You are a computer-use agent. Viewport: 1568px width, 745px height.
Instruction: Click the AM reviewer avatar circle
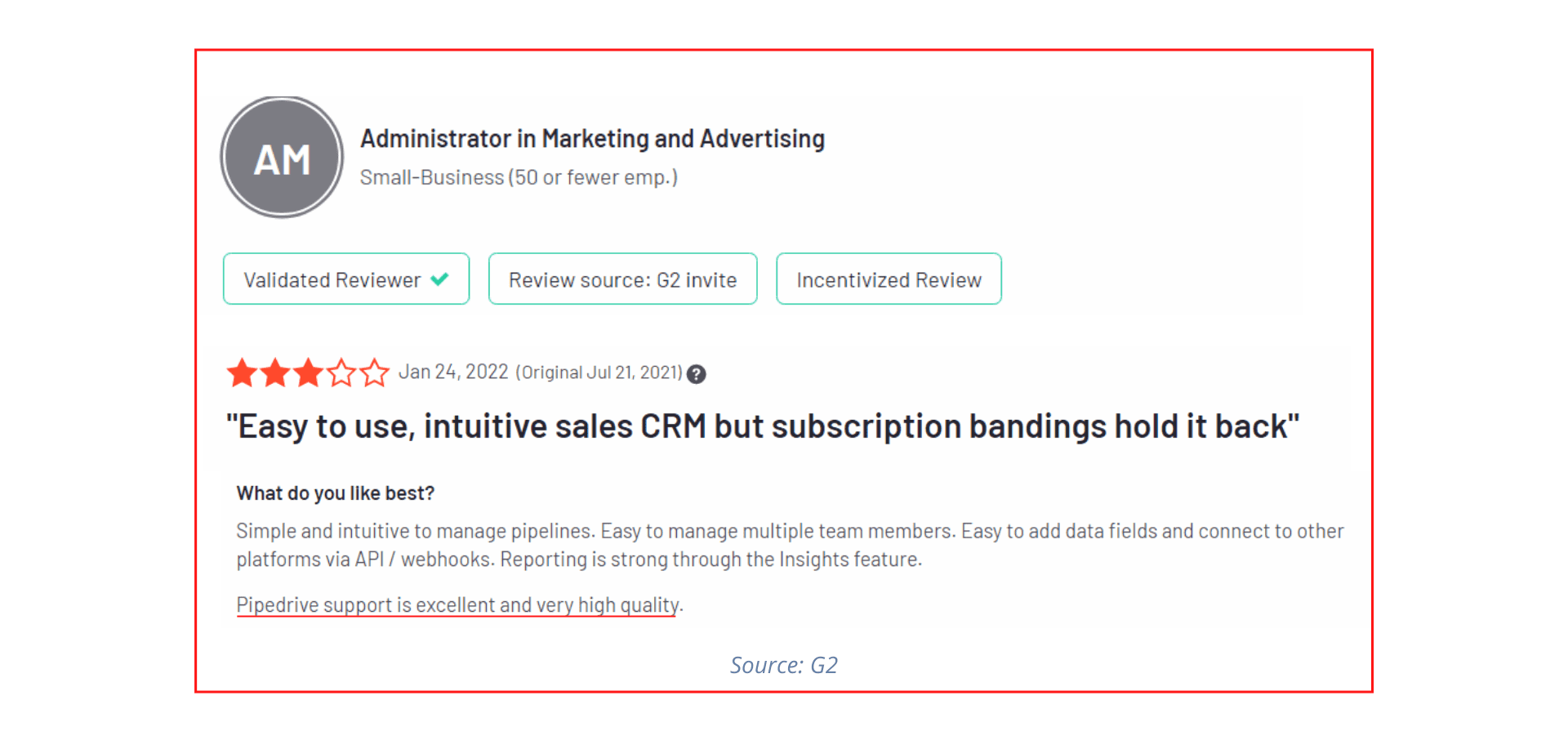pos(282,158)
